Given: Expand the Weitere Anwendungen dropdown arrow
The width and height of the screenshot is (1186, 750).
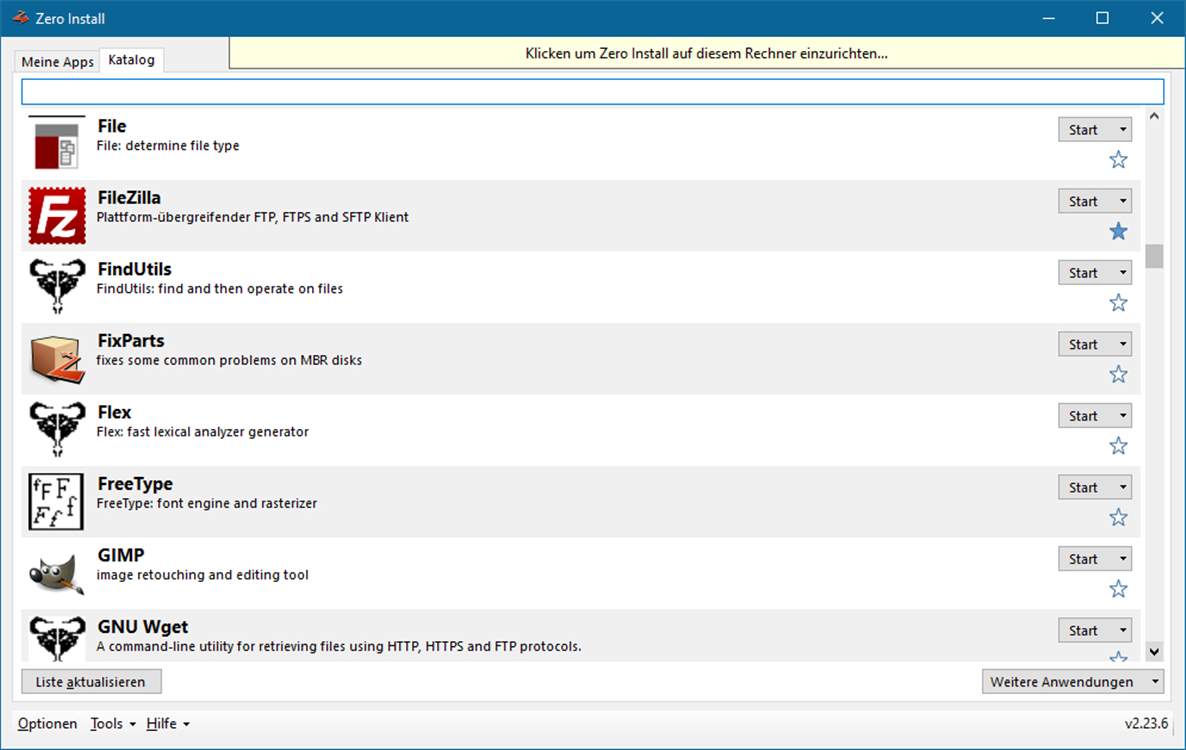Looking at the screenshot, I should [1155, 681].
